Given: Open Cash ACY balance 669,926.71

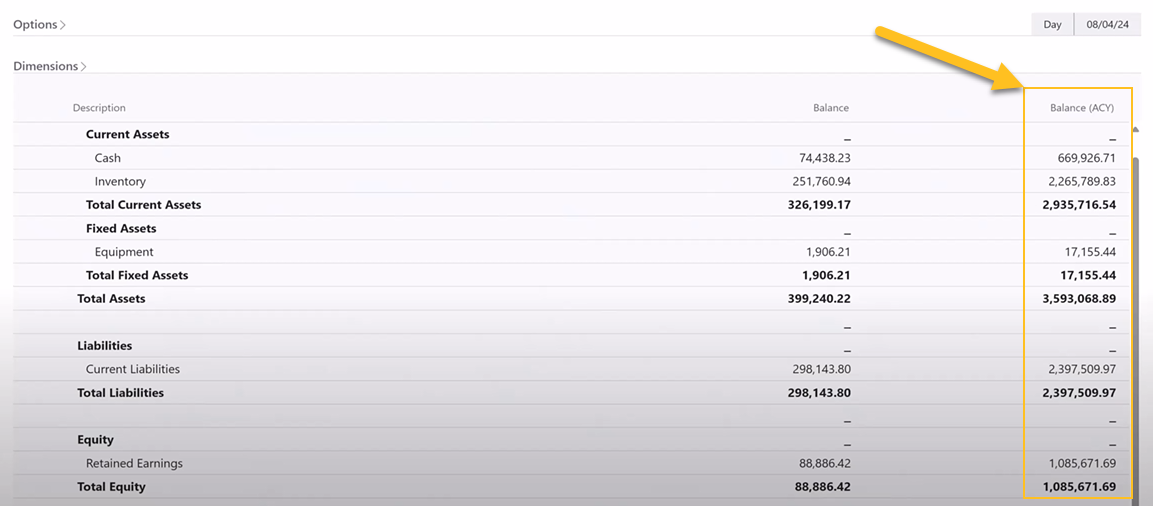Looking at the screenshot, I should tap(1085, 158).
